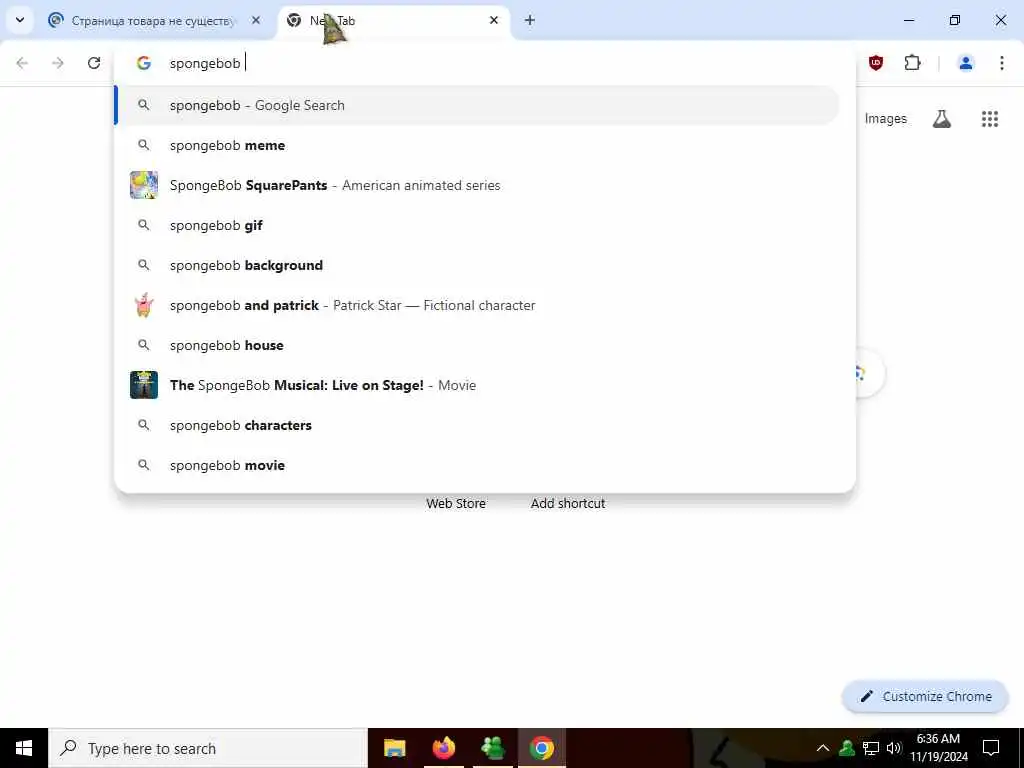This screenshot has height=768, width=1024.
Task: Open the uBlock Origin extension icon
Action: coord(876,63)
